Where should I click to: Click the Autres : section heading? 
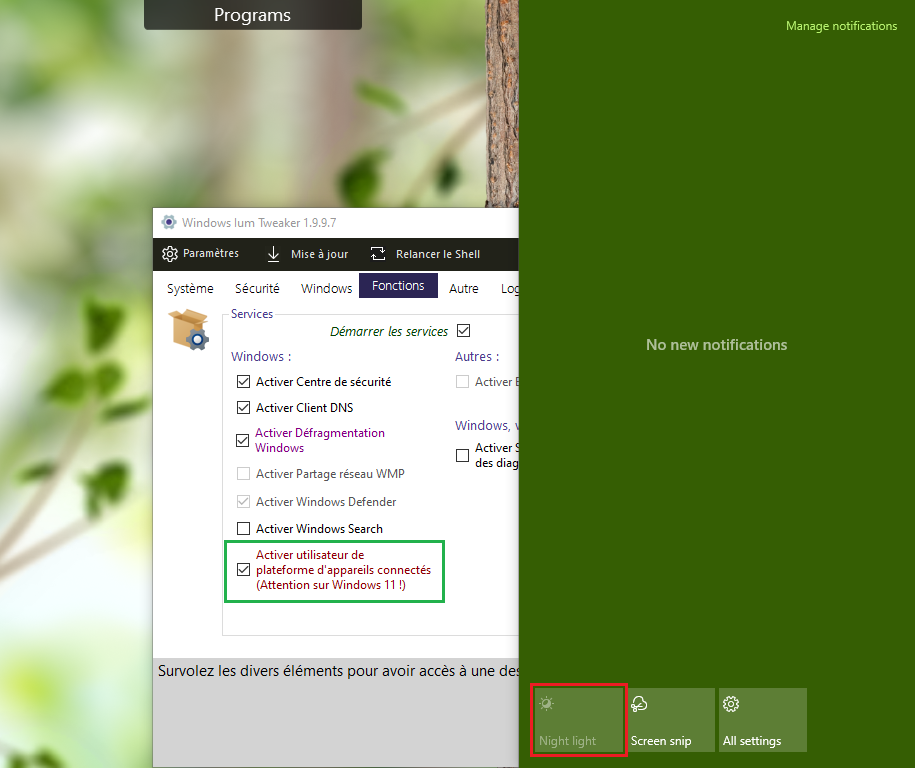[477, 356]
